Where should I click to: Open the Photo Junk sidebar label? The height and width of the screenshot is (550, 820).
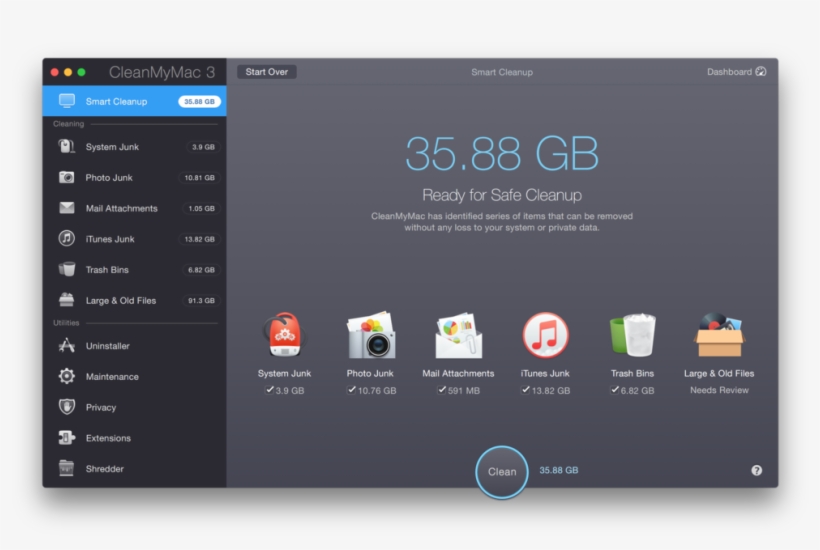(109, 178)
